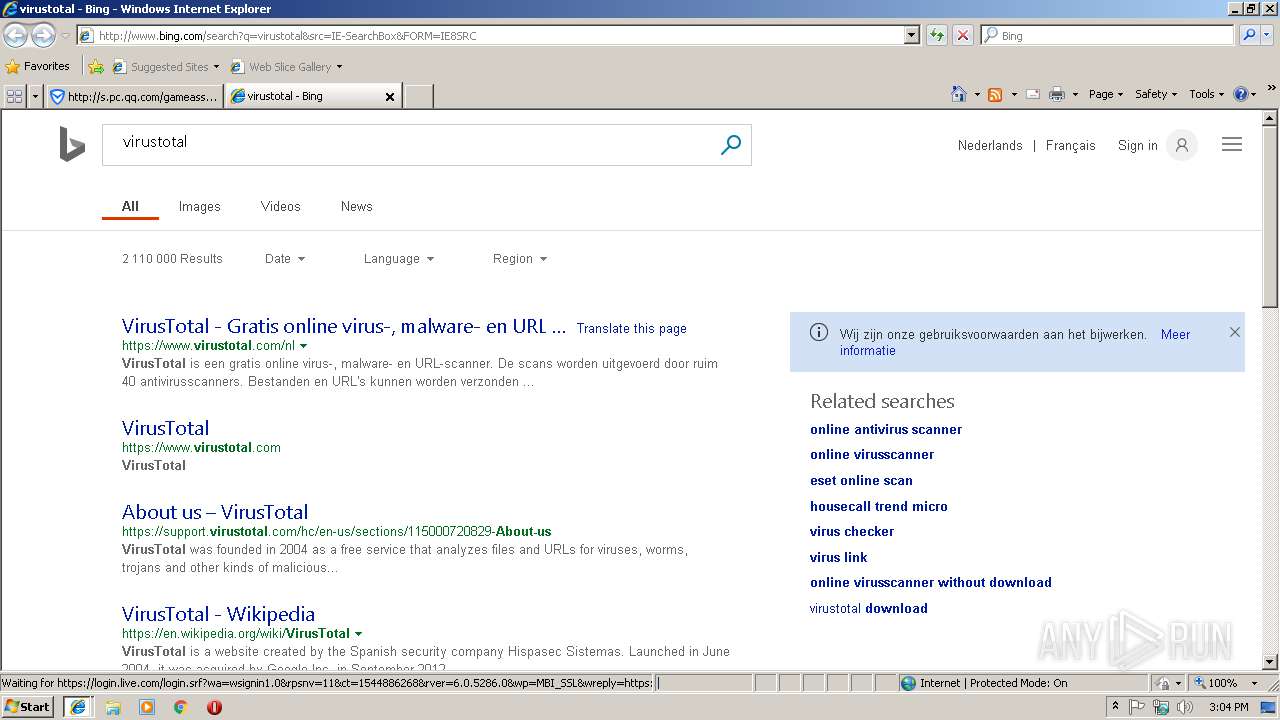Click the IE Back navigation button
This screenshot has width=1280, height=720.
[15, 35]
